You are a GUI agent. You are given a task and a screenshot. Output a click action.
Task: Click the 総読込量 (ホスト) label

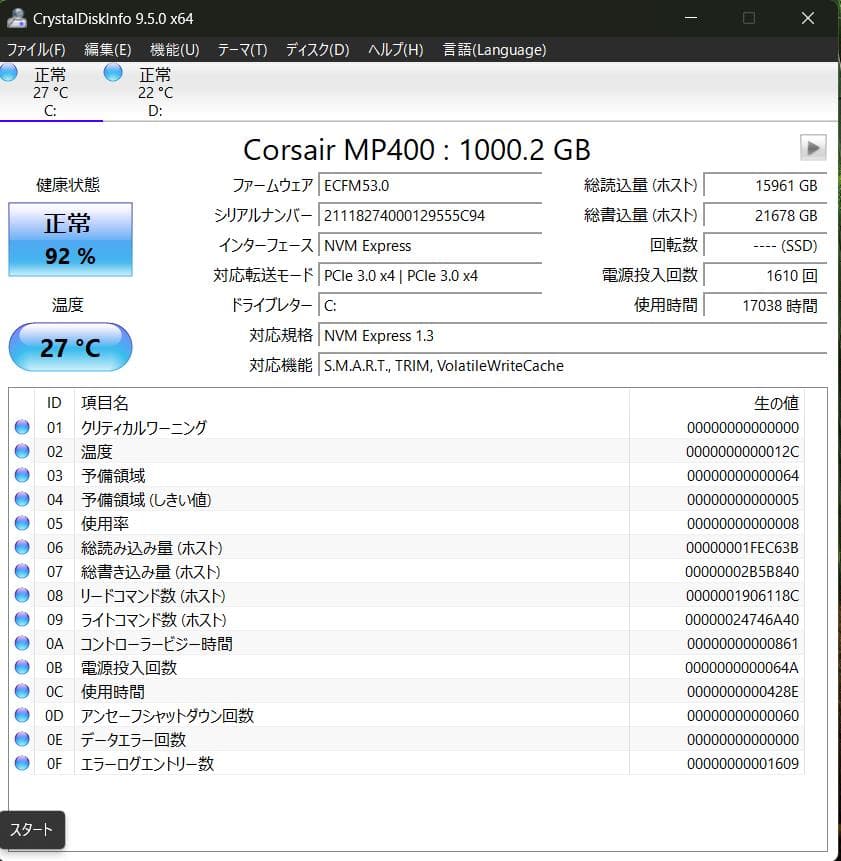pos(640,186)
